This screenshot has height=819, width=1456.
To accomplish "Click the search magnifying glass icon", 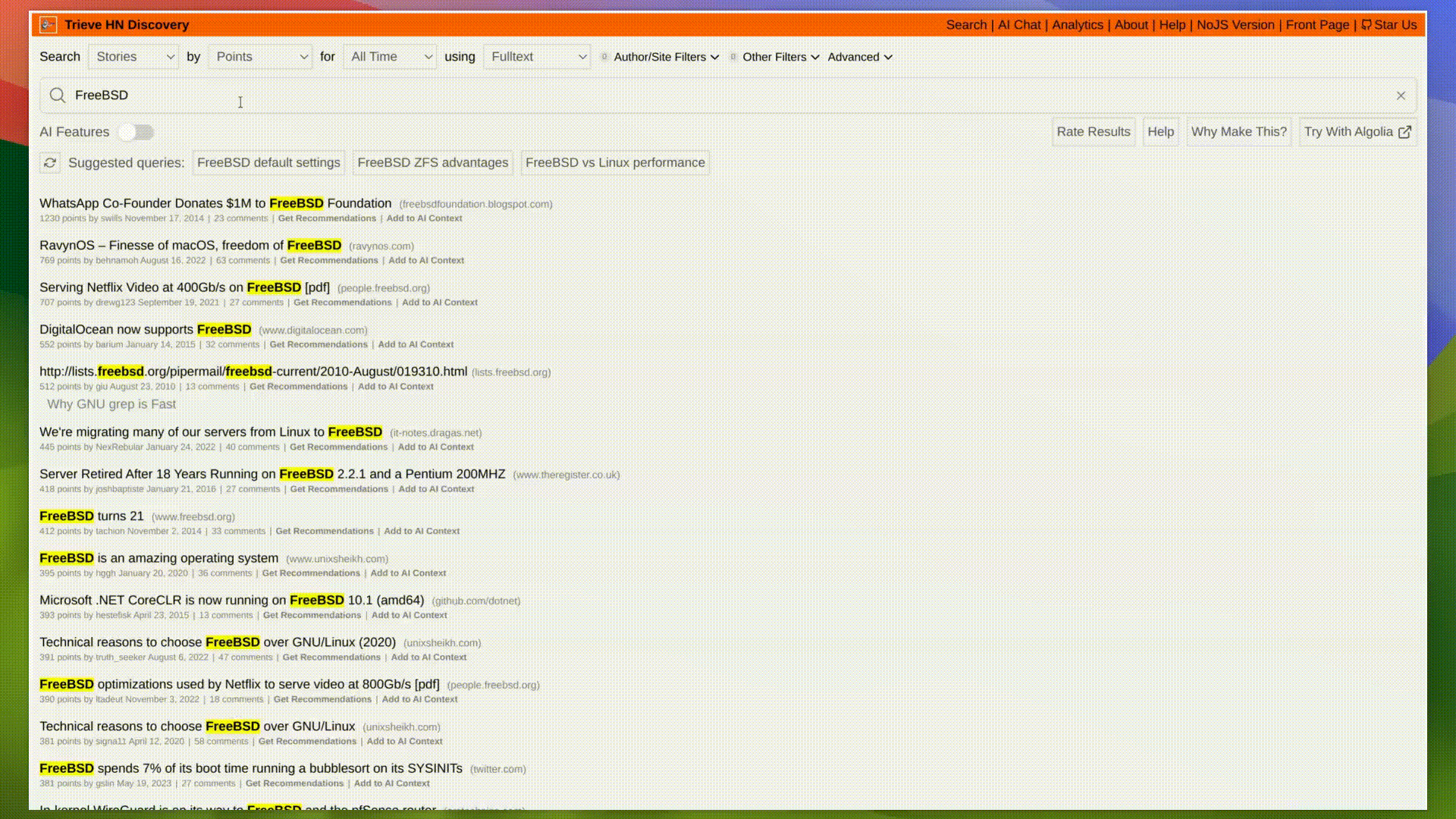I will [x=57, y=95].
